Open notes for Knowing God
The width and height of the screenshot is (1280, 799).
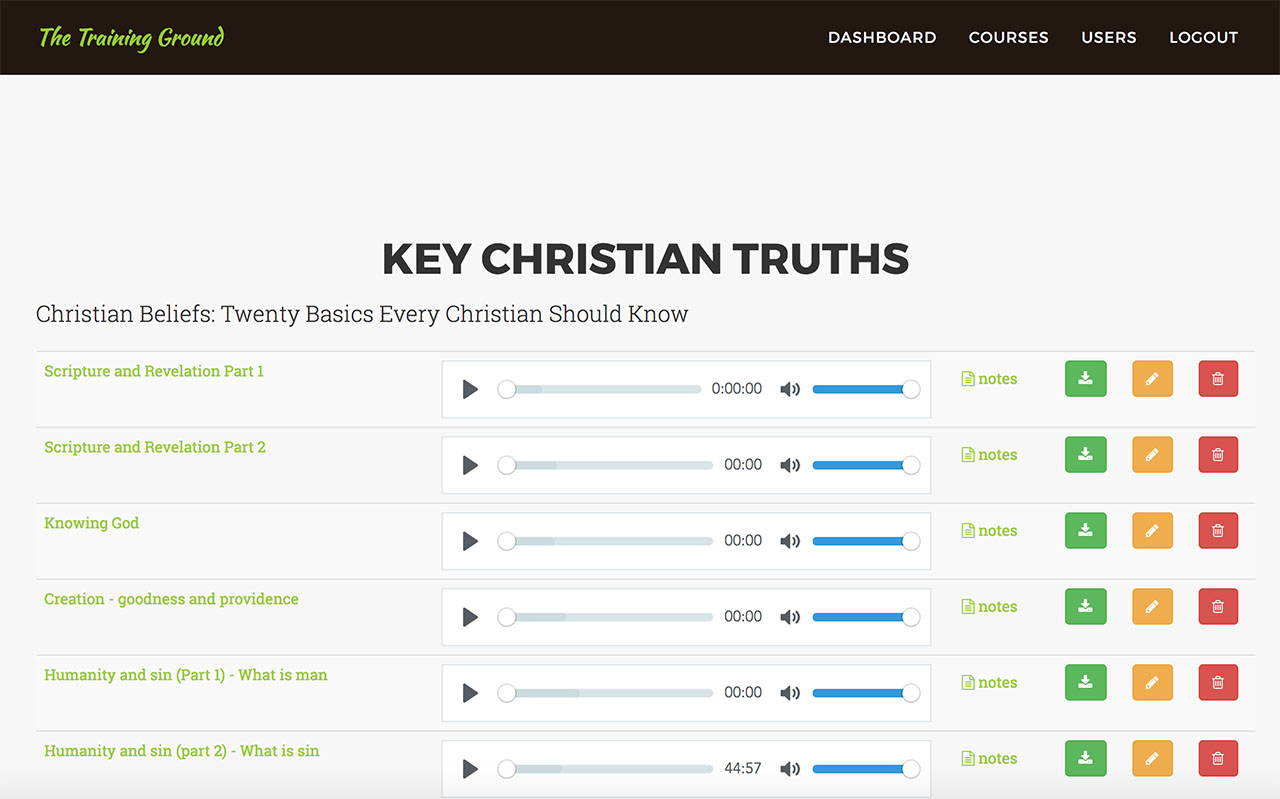coord(989,531)
